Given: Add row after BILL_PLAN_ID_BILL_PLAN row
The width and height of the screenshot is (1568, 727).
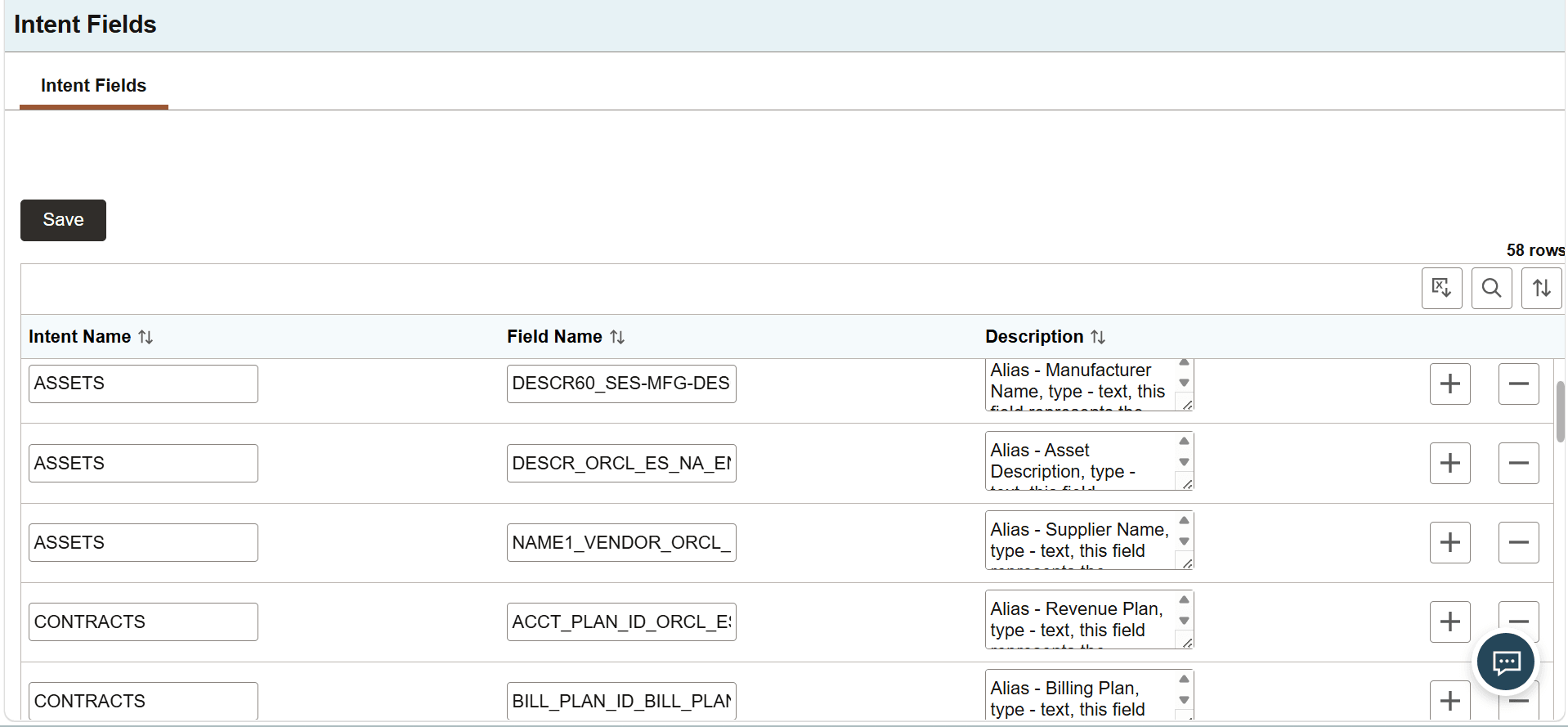Looking at the screenshot, I should point(1449,701).
